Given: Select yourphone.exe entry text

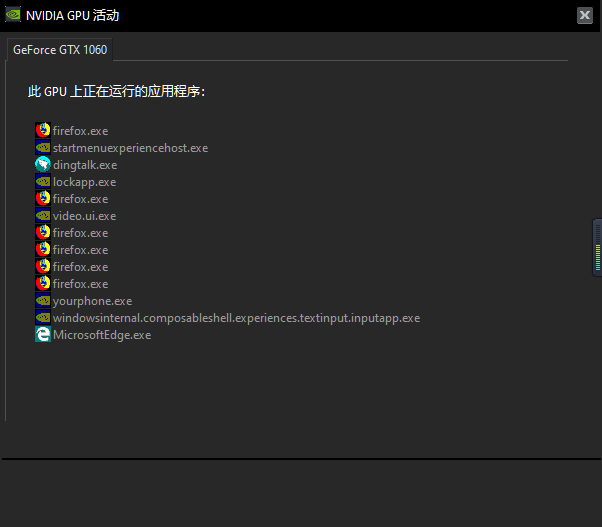Looking at the screenshot, I should [93, 301].
